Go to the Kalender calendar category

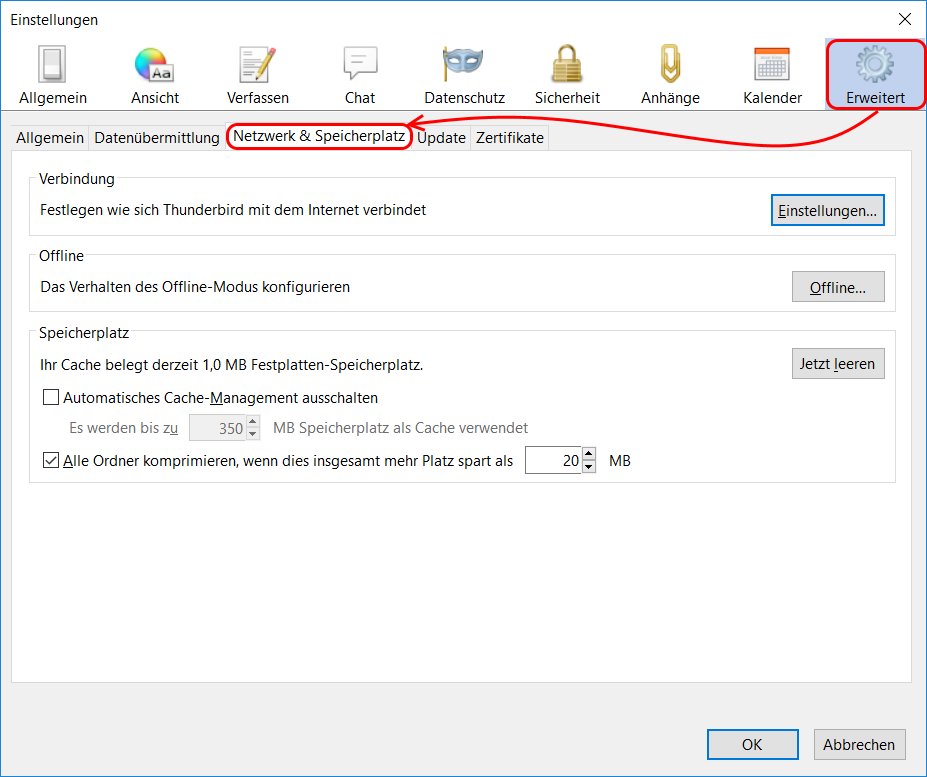coord(772,75)
